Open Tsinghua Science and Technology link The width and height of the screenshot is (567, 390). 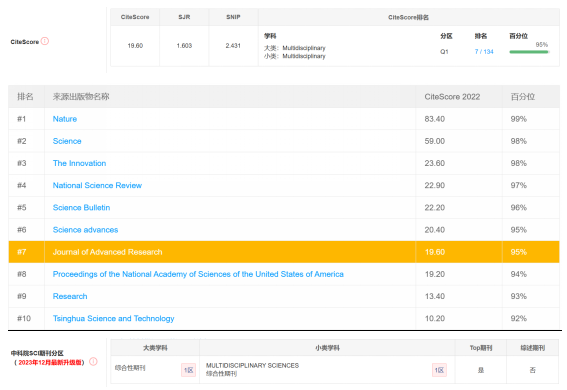click(x=114, y=318)
